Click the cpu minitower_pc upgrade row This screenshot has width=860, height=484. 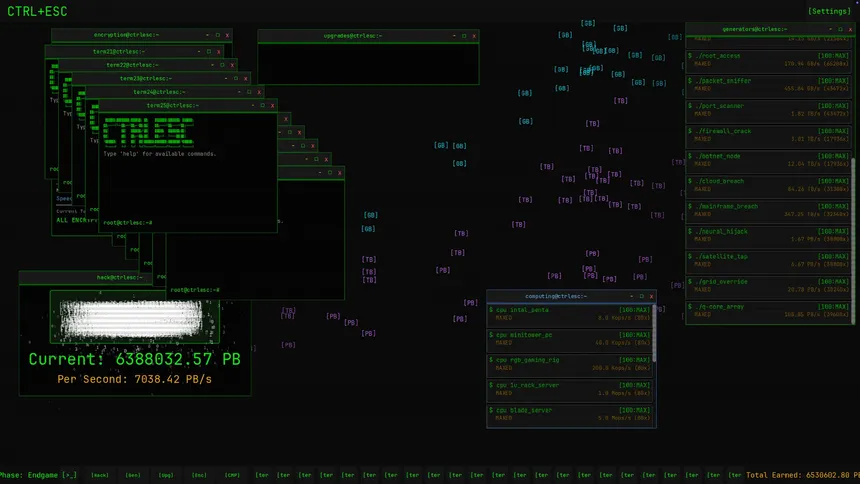pos(569,339)
